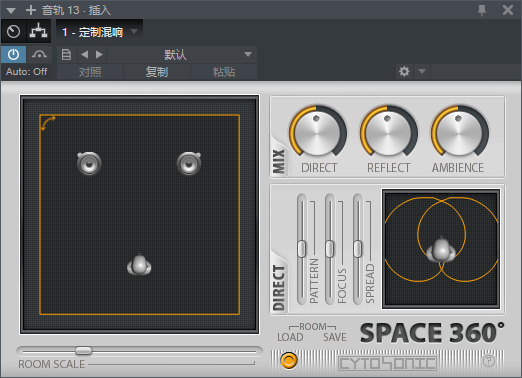Click the listener head in pattern display
This screenshot has height=378, width=522.
point(441,250)
